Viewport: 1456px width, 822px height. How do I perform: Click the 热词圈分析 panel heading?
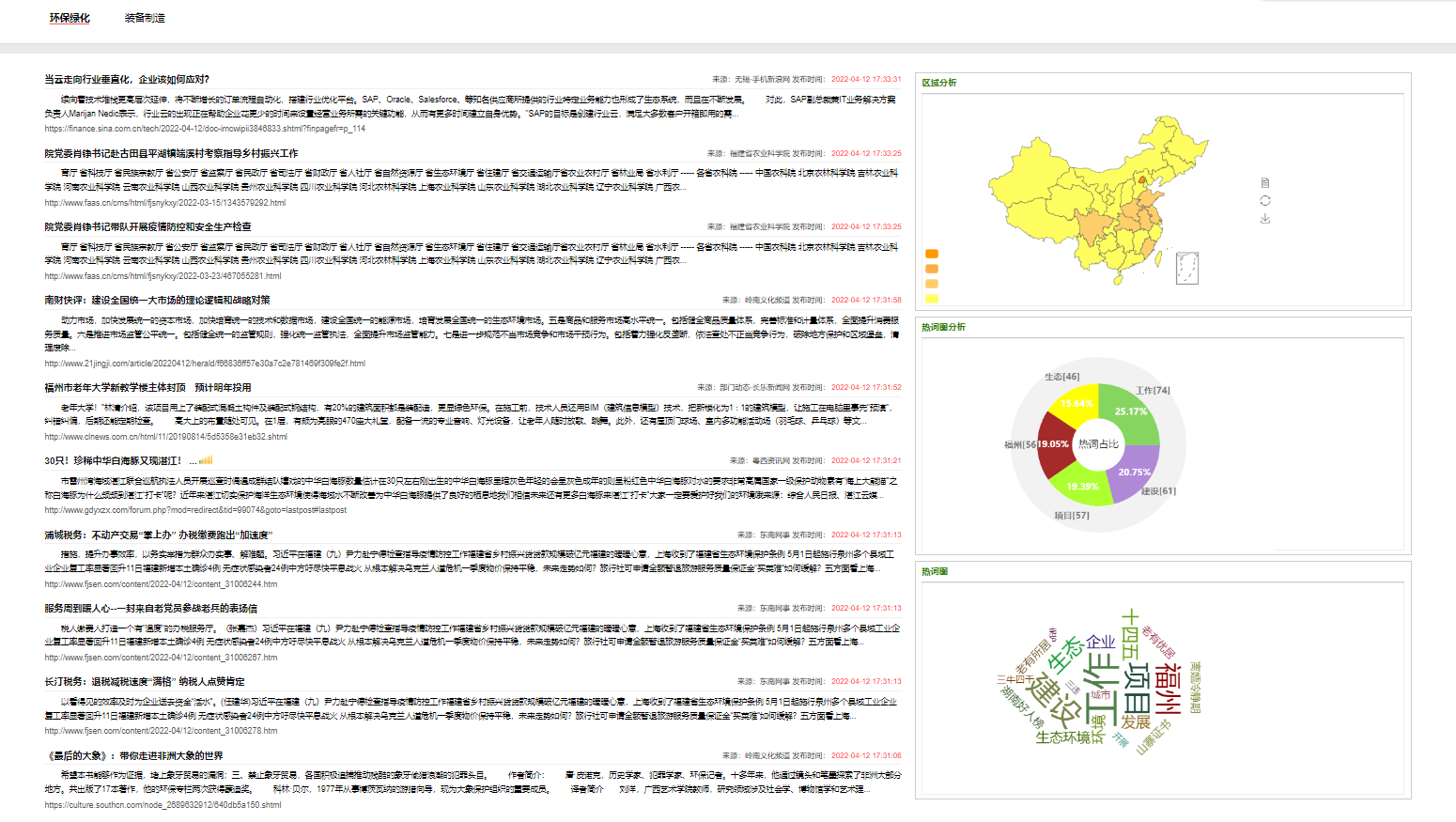click(943, 327)
